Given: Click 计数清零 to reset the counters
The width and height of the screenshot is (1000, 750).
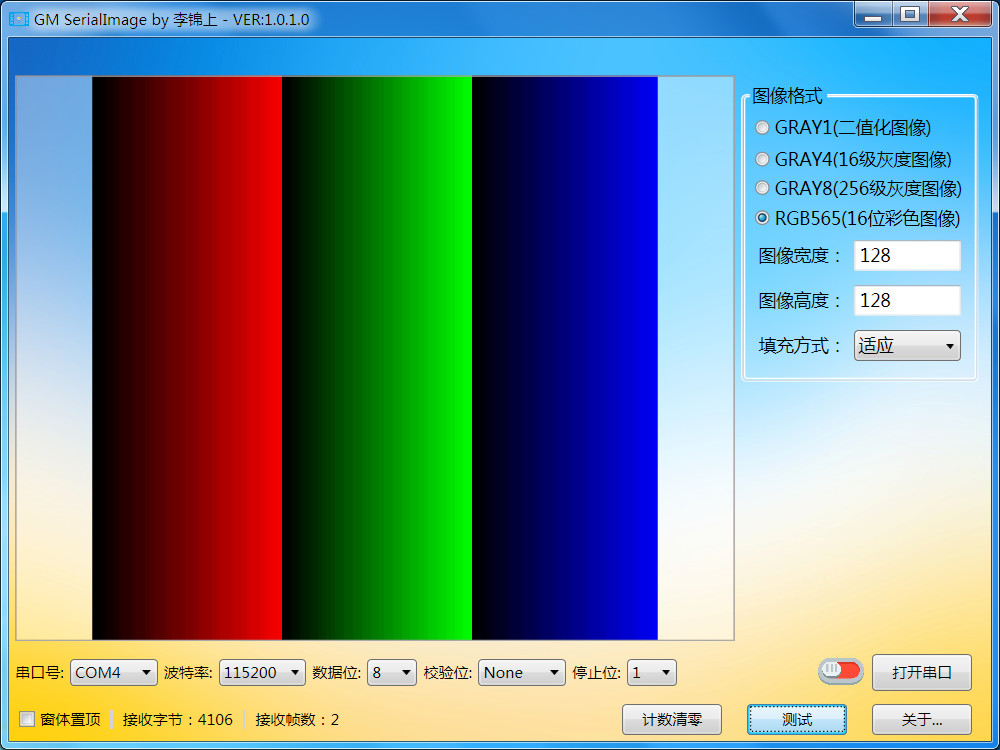Looking at the screenshot, I should click(x=672, y=719).
